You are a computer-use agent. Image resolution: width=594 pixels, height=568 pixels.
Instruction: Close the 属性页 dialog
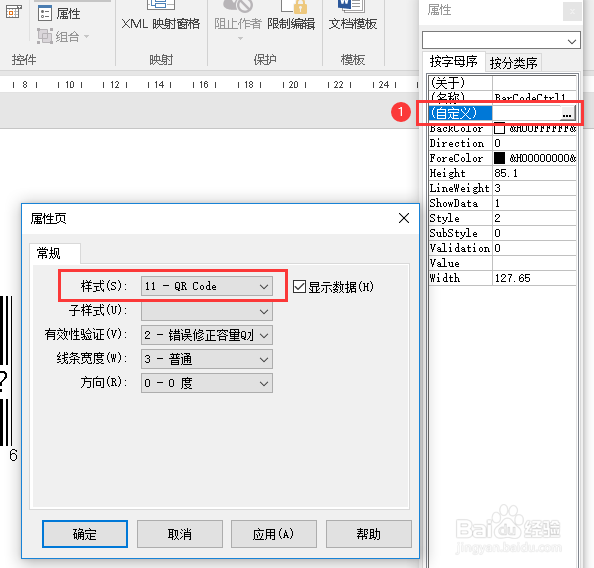pos(404,218)
